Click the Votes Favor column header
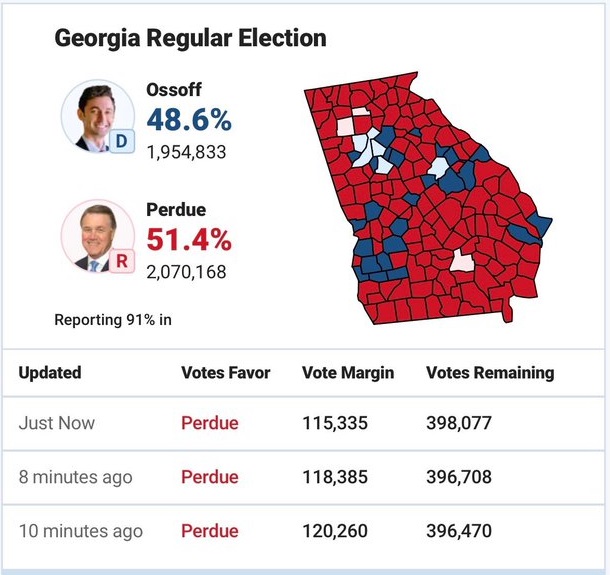Screen dimensions: 610x575 [x=226, y=373]
